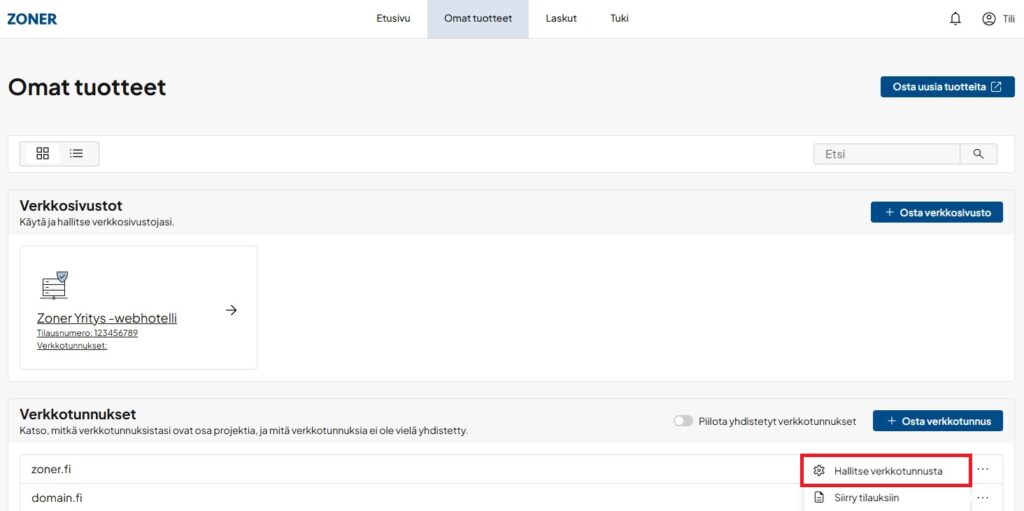Open three-dot menu for zoner.fi
The height and width of the screenshot is (511, 1024).
983,469
